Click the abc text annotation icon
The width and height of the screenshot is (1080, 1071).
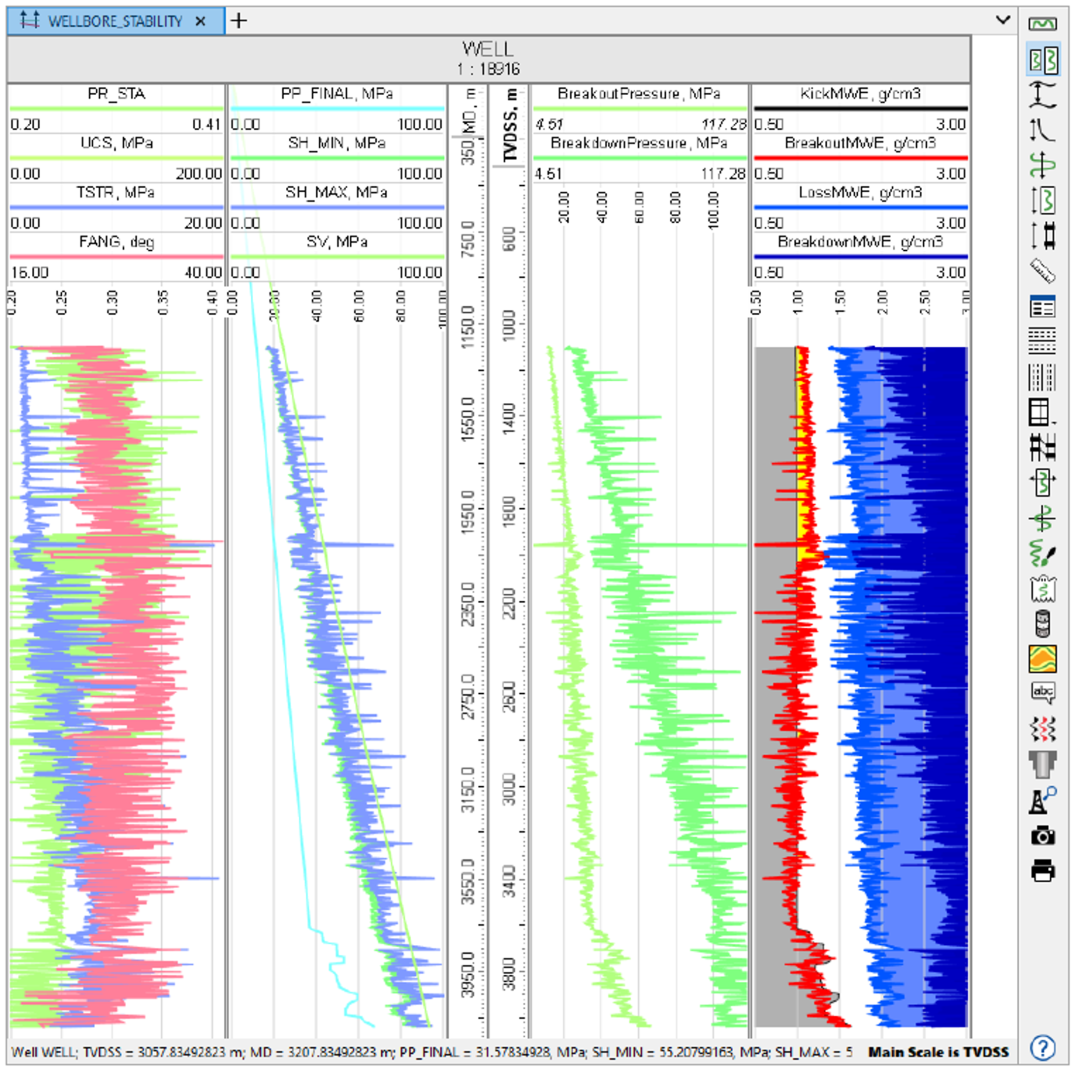point(1042,694)
